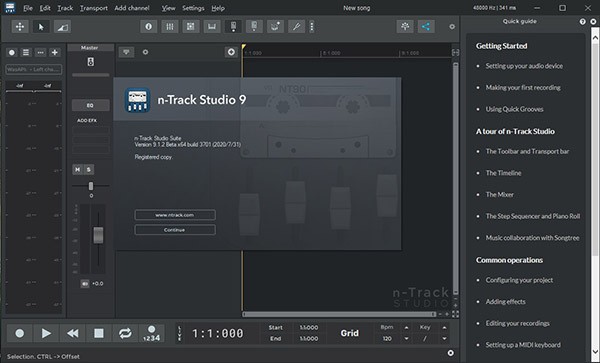Click the status bar circle icon
This screenshot has width=600, height=363.
click(451, 353)
